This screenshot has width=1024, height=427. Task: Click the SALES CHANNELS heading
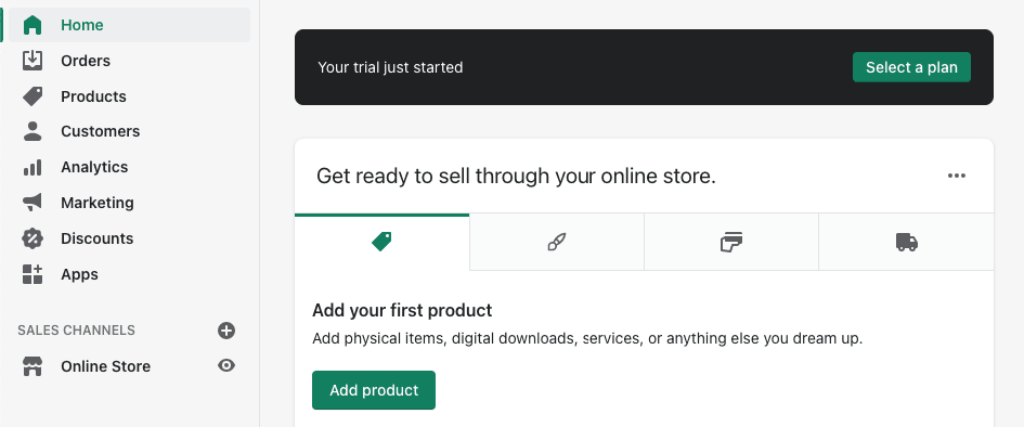click(76, 330)
